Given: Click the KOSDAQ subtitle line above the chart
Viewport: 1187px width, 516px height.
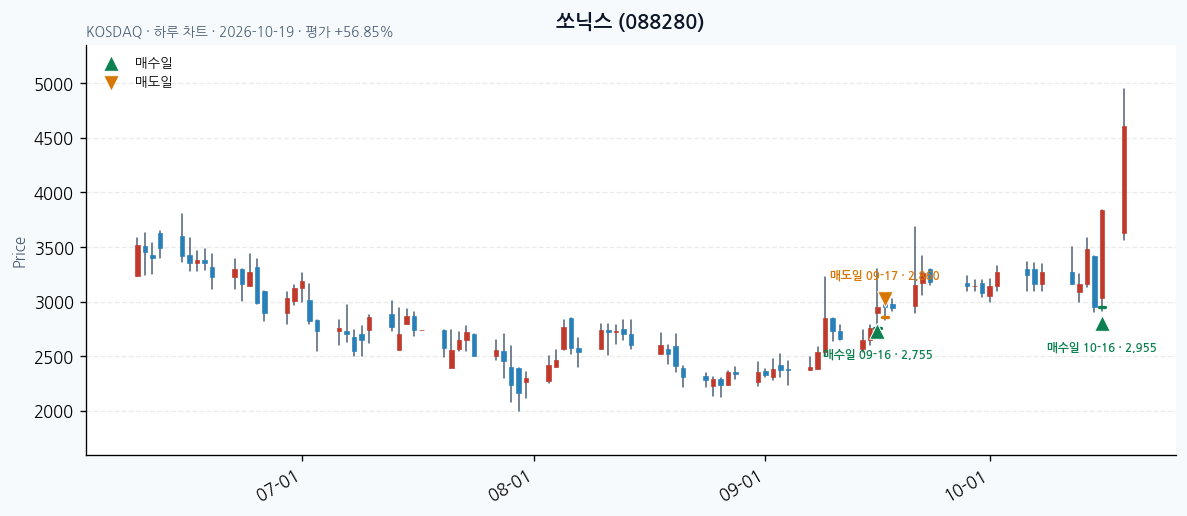Looking at the screenshot, I should click(239, 33).
